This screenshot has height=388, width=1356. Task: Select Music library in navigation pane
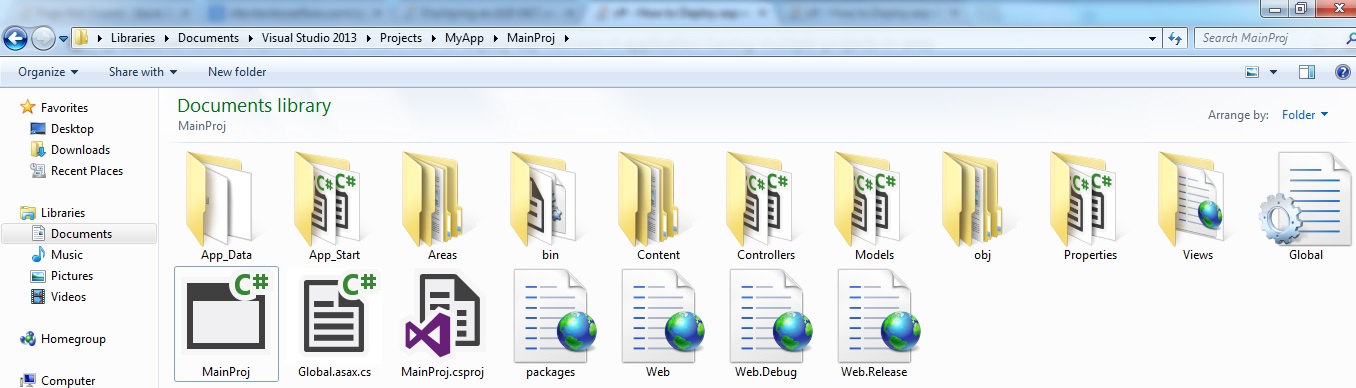click(x=67, y=255)
